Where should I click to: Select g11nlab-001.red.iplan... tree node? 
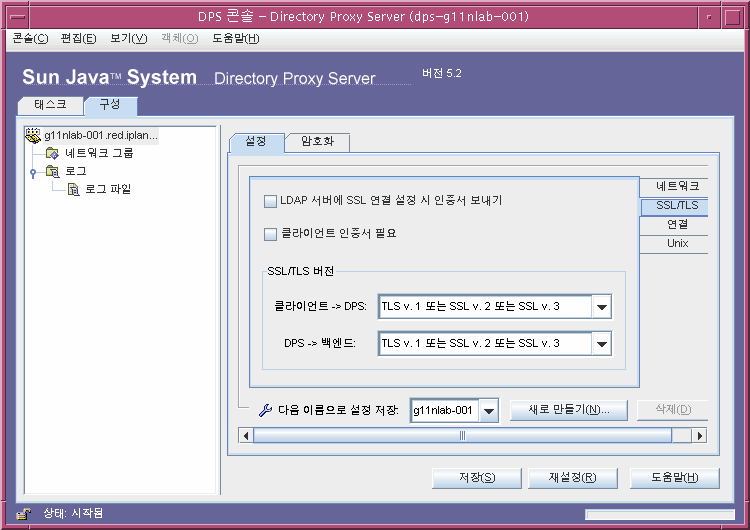101,136
